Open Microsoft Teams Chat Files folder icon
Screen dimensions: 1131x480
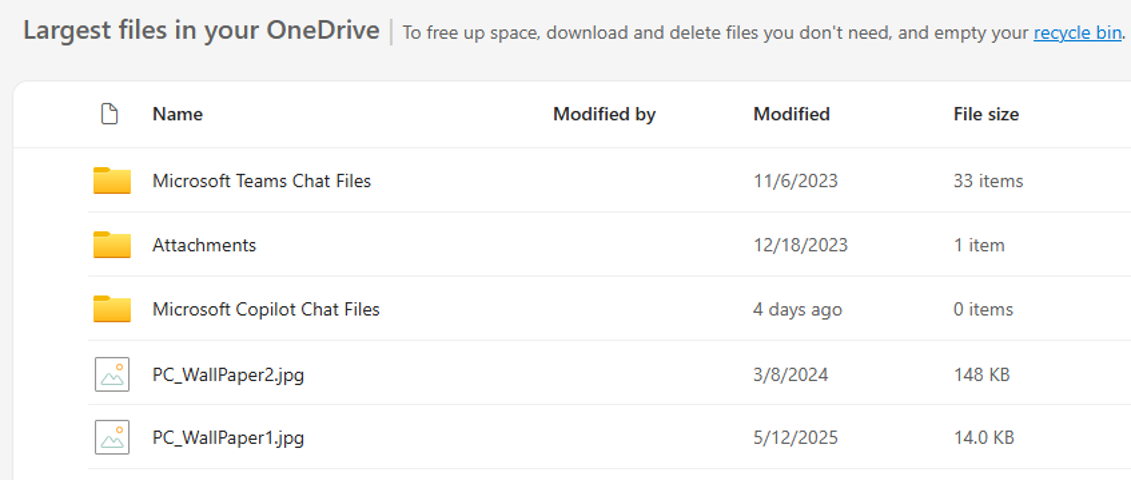pos(112,180)
